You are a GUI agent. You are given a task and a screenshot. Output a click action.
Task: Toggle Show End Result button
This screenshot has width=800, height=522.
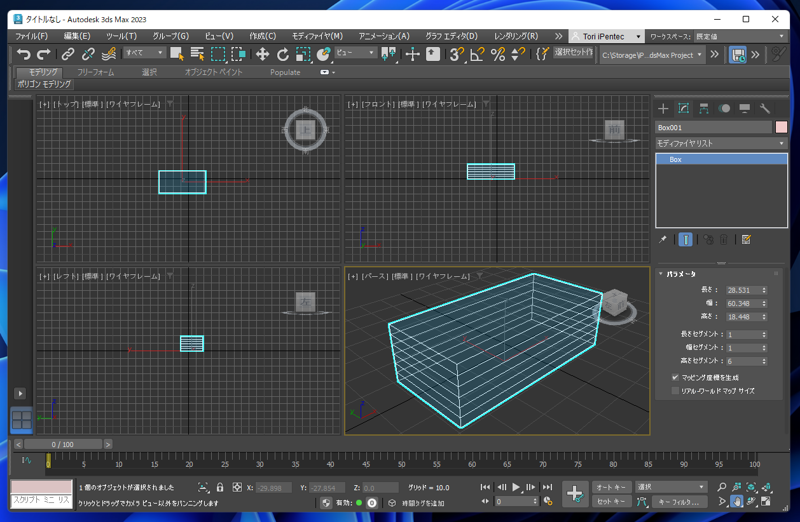686,239
